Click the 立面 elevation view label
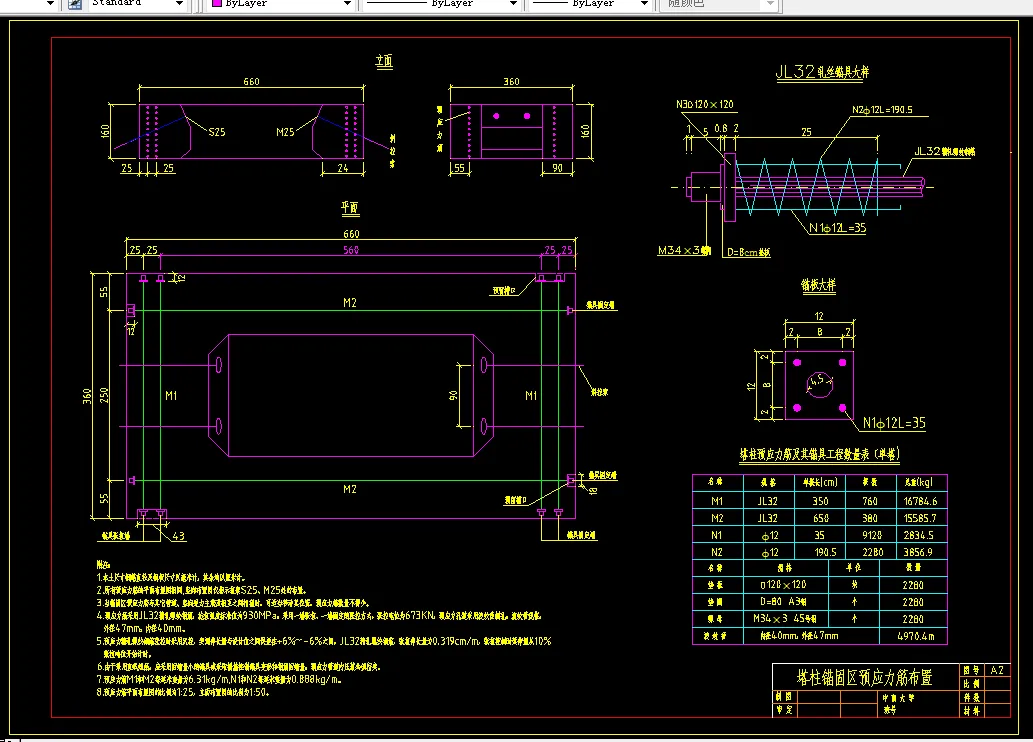 [x=384, y=61]
